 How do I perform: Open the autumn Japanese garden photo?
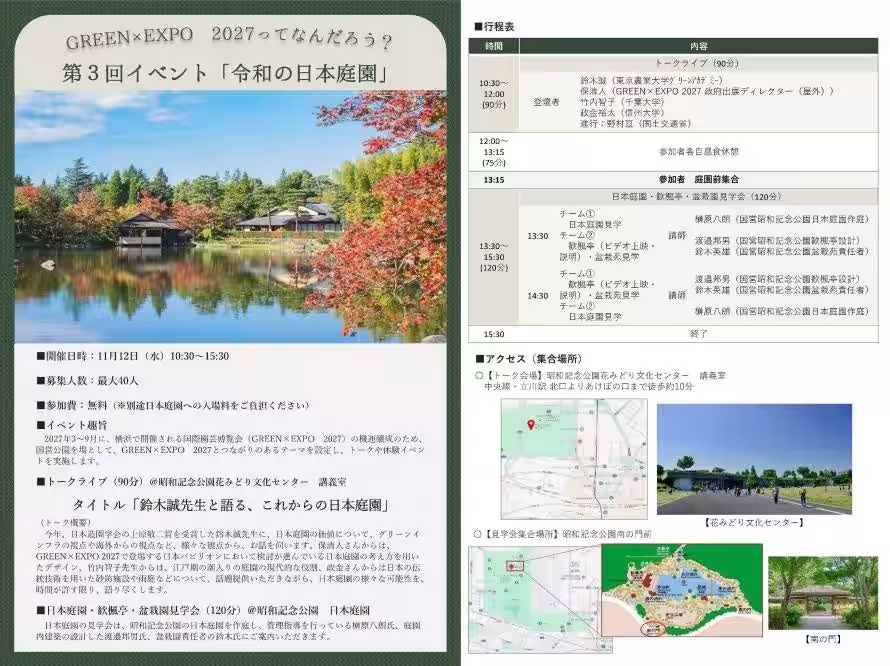[230, 216]
